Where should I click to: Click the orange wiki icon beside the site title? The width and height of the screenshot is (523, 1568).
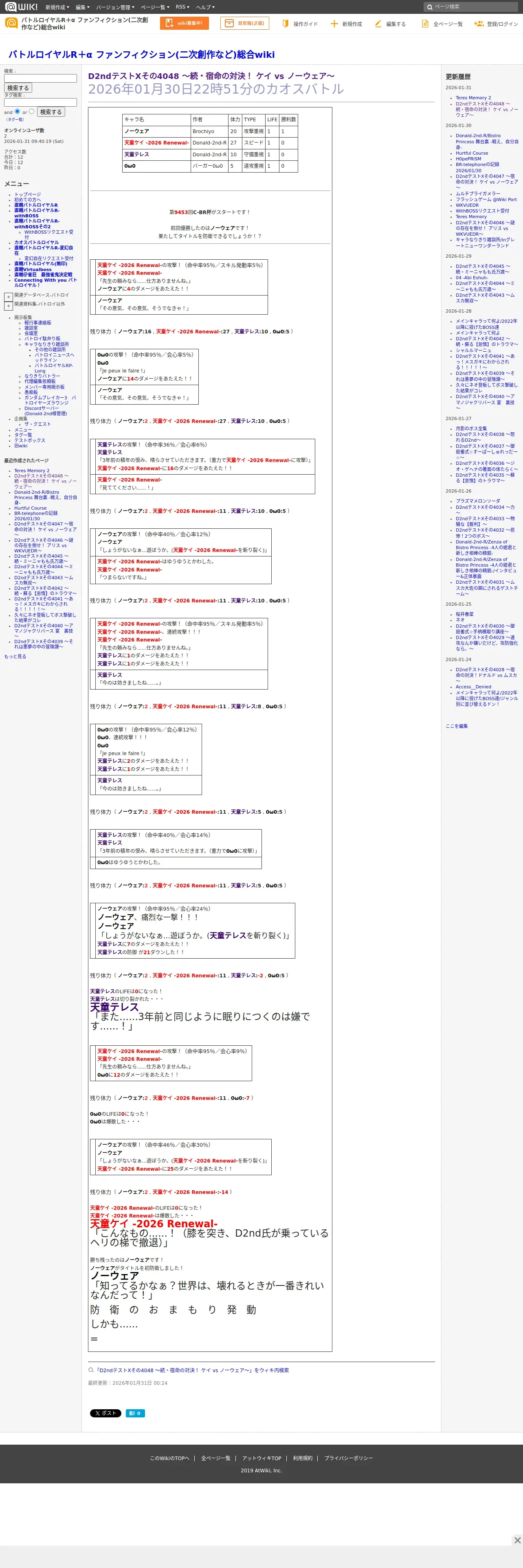click(x=11, y=23)
